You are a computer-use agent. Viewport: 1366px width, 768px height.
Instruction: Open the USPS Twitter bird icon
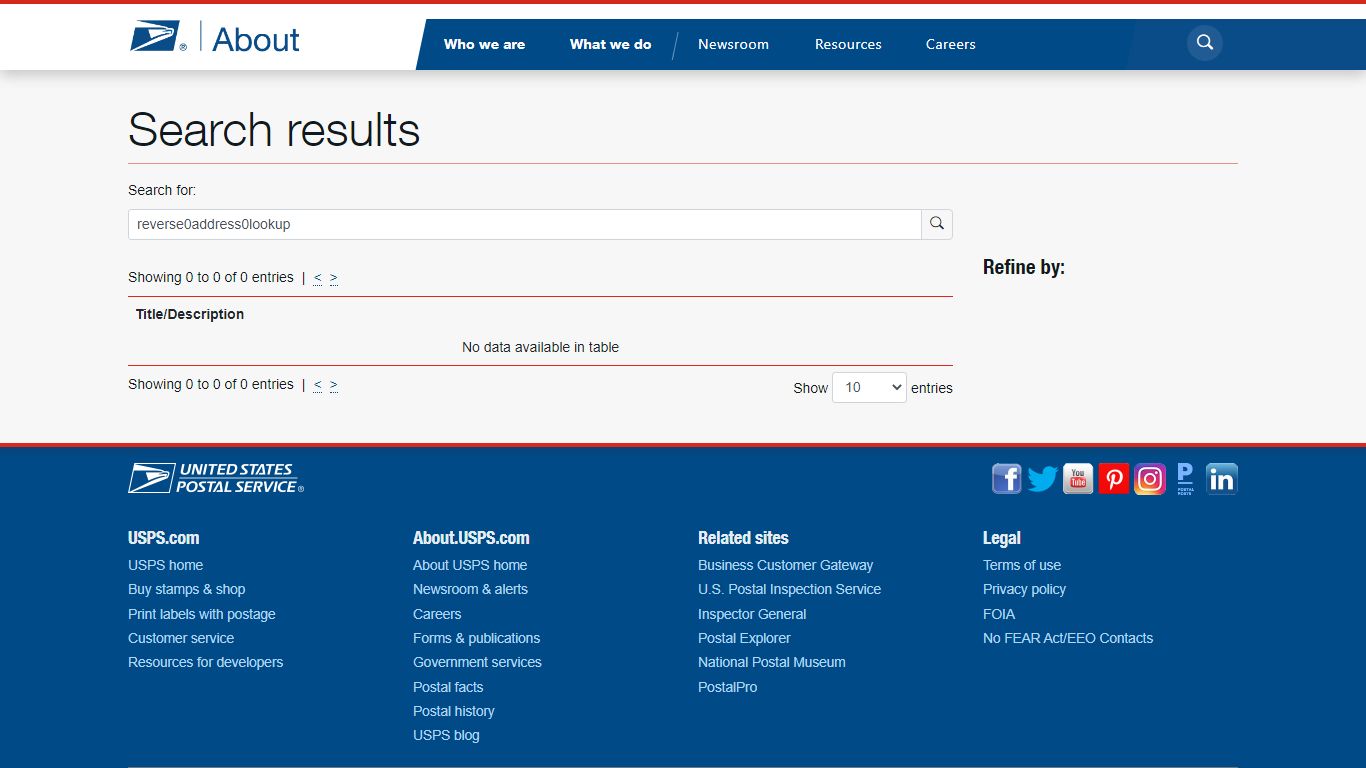[1043, 479]
